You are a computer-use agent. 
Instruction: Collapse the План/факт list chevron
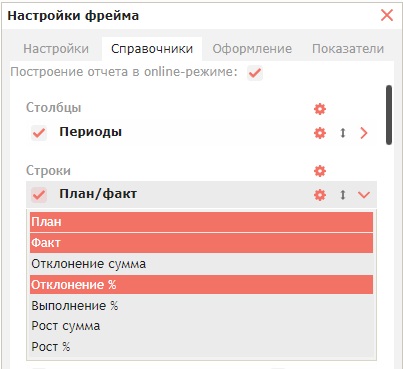click(364, 195)
